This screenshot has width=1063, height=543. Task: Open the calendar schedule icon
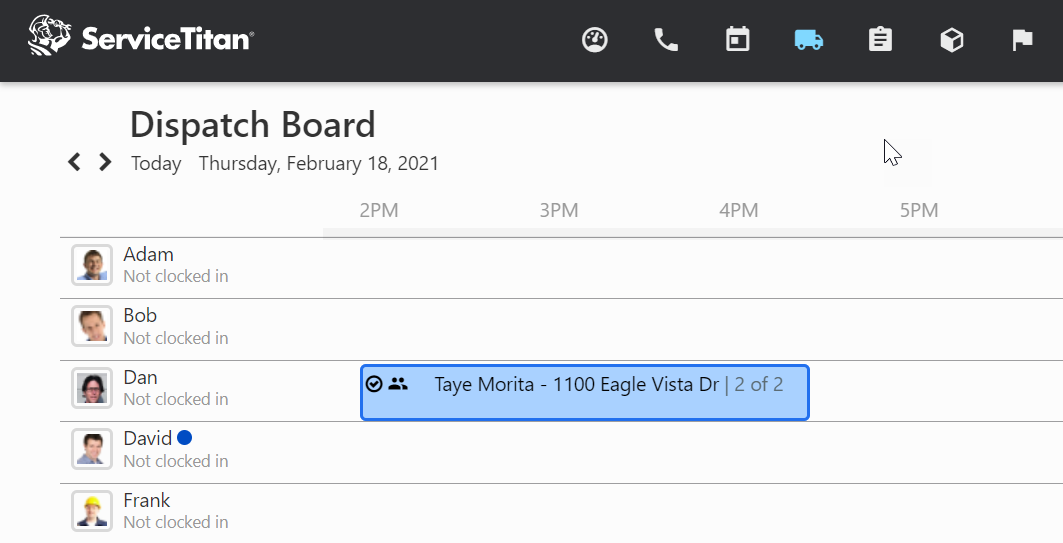(738, 40)
